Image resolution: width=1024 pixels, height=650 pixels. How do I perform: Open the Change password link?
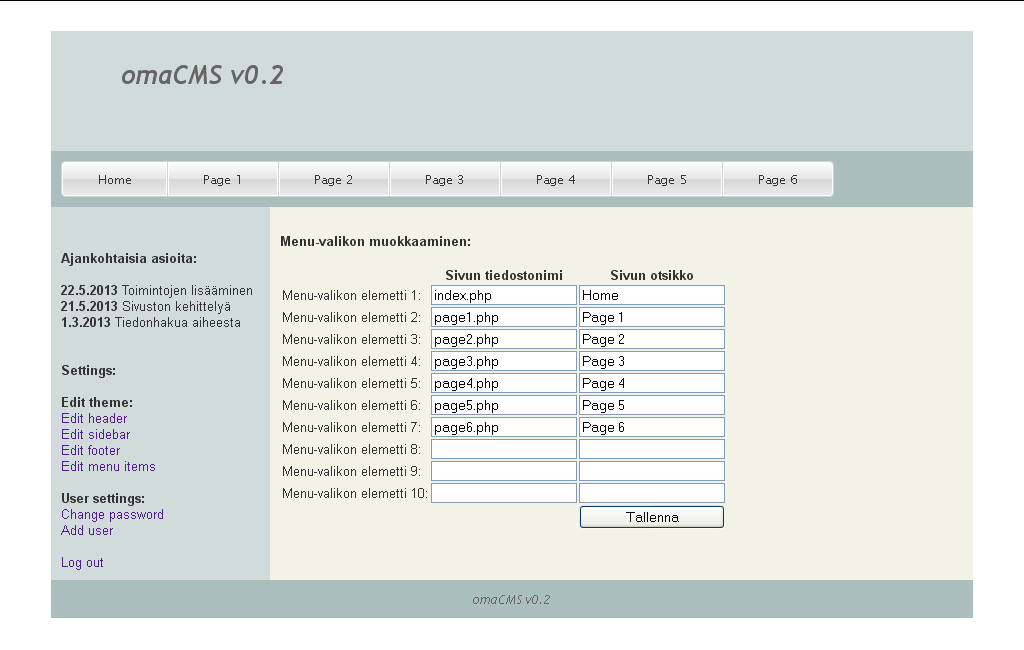pyautogui.click(x=112, y=514)
